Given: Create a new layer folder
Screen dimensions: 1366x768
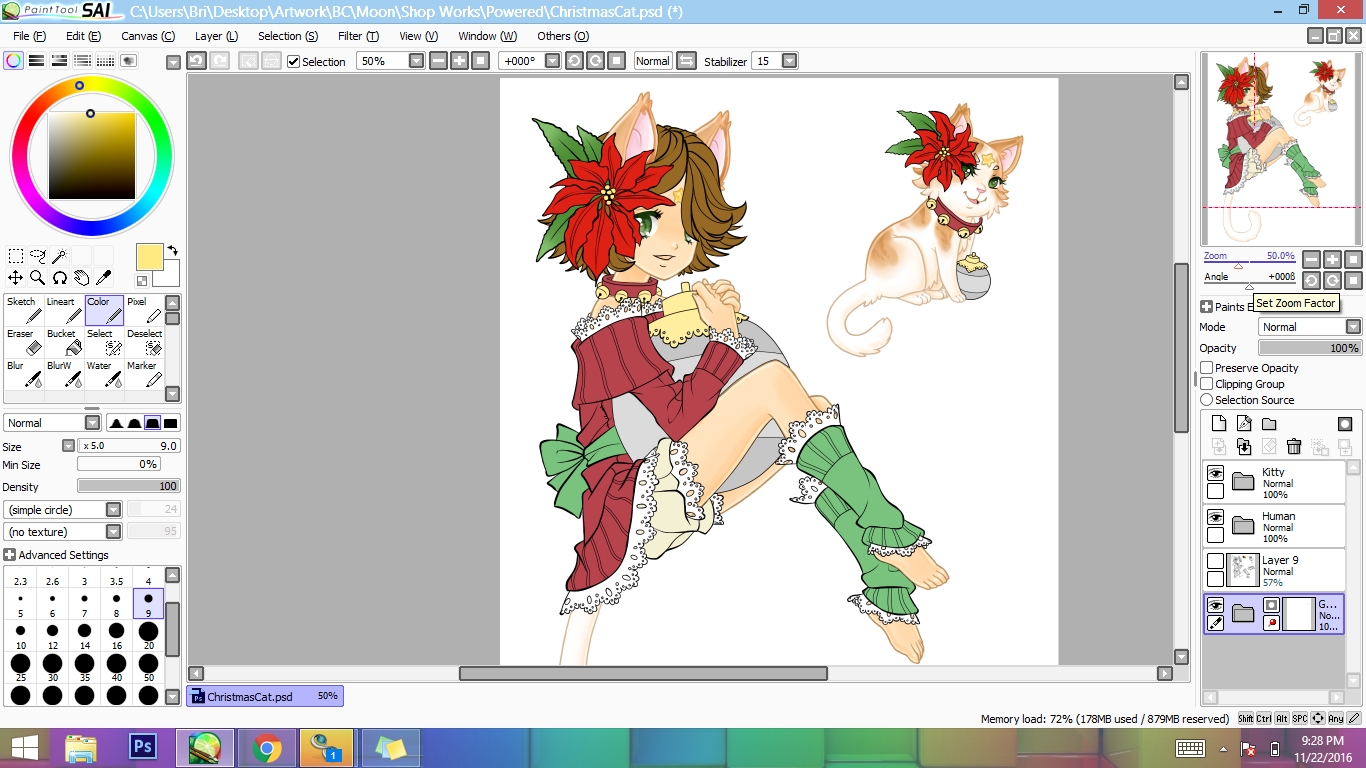Looking at the screenshot, I should (x=1269, y=424).
